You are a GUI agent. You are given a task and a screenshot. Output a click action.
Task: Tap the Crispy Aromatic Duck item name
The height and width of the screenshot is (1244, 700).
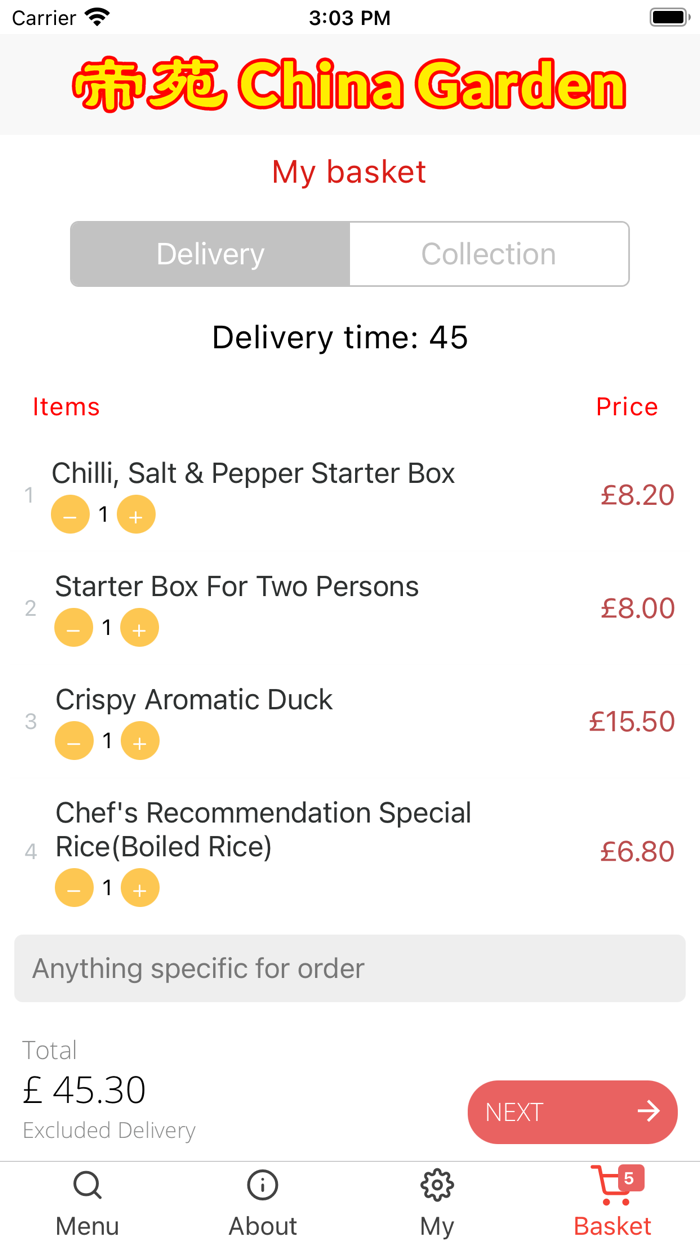click(x=194, y=700)
